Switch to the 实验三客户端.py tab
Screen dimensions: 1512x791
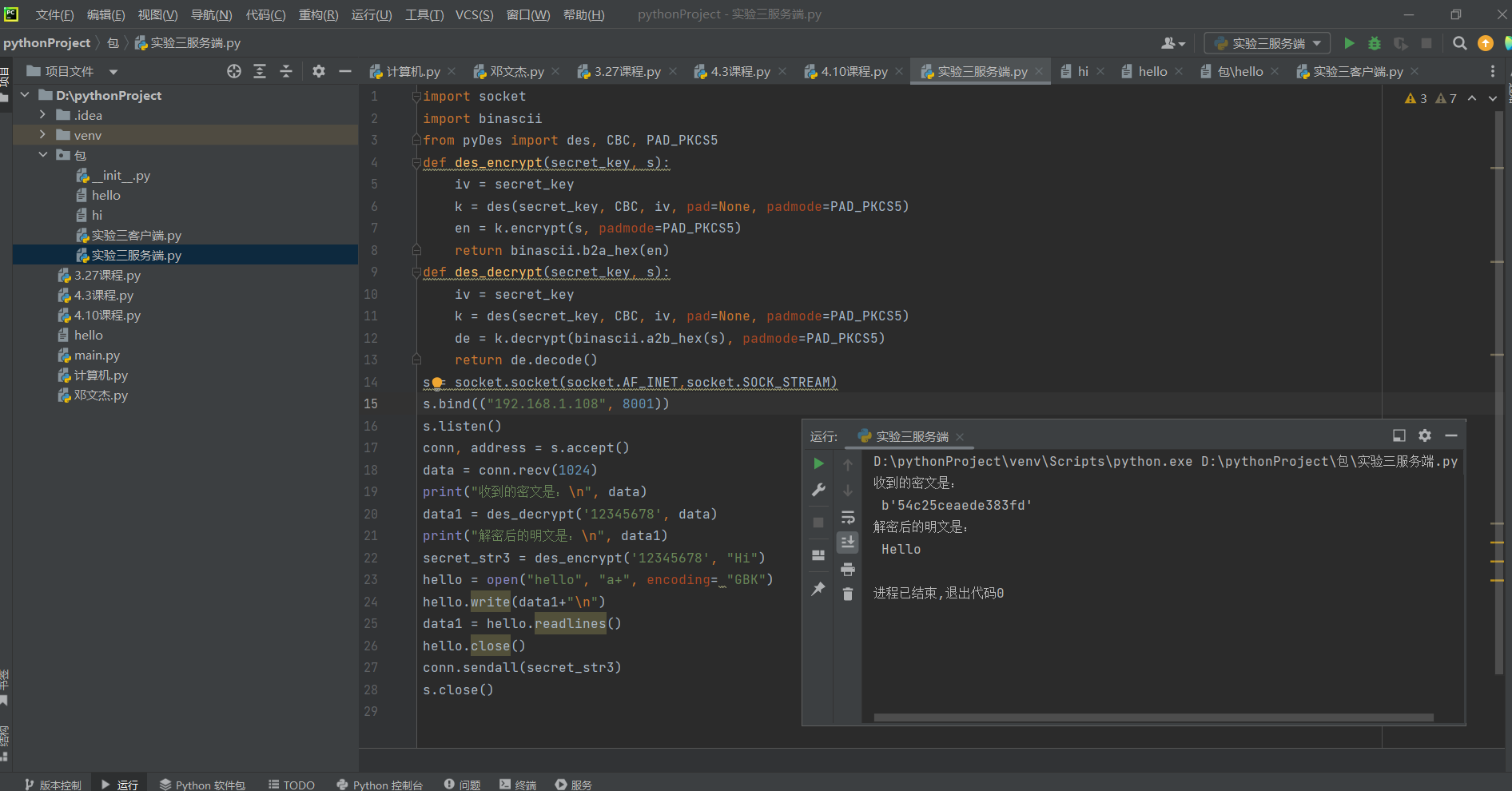[x=1357, y=71]
